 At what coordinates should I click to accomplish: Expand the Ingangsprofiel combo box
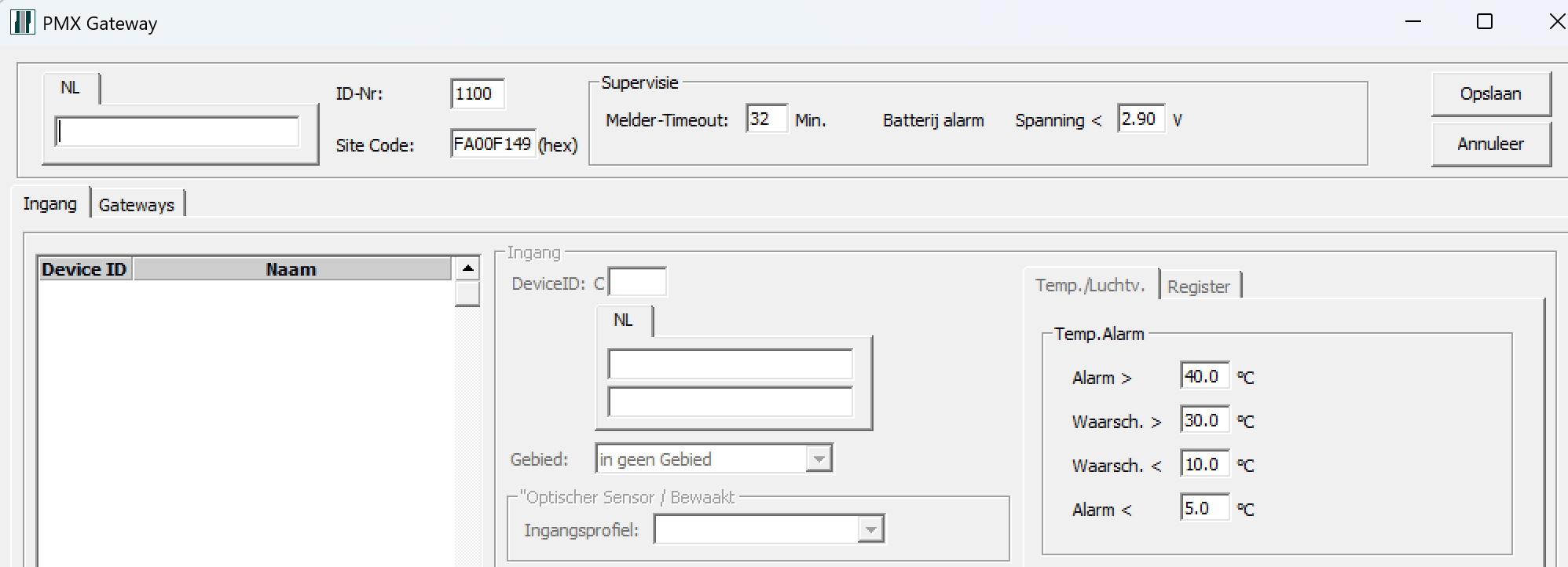click(x=870, y=529)
